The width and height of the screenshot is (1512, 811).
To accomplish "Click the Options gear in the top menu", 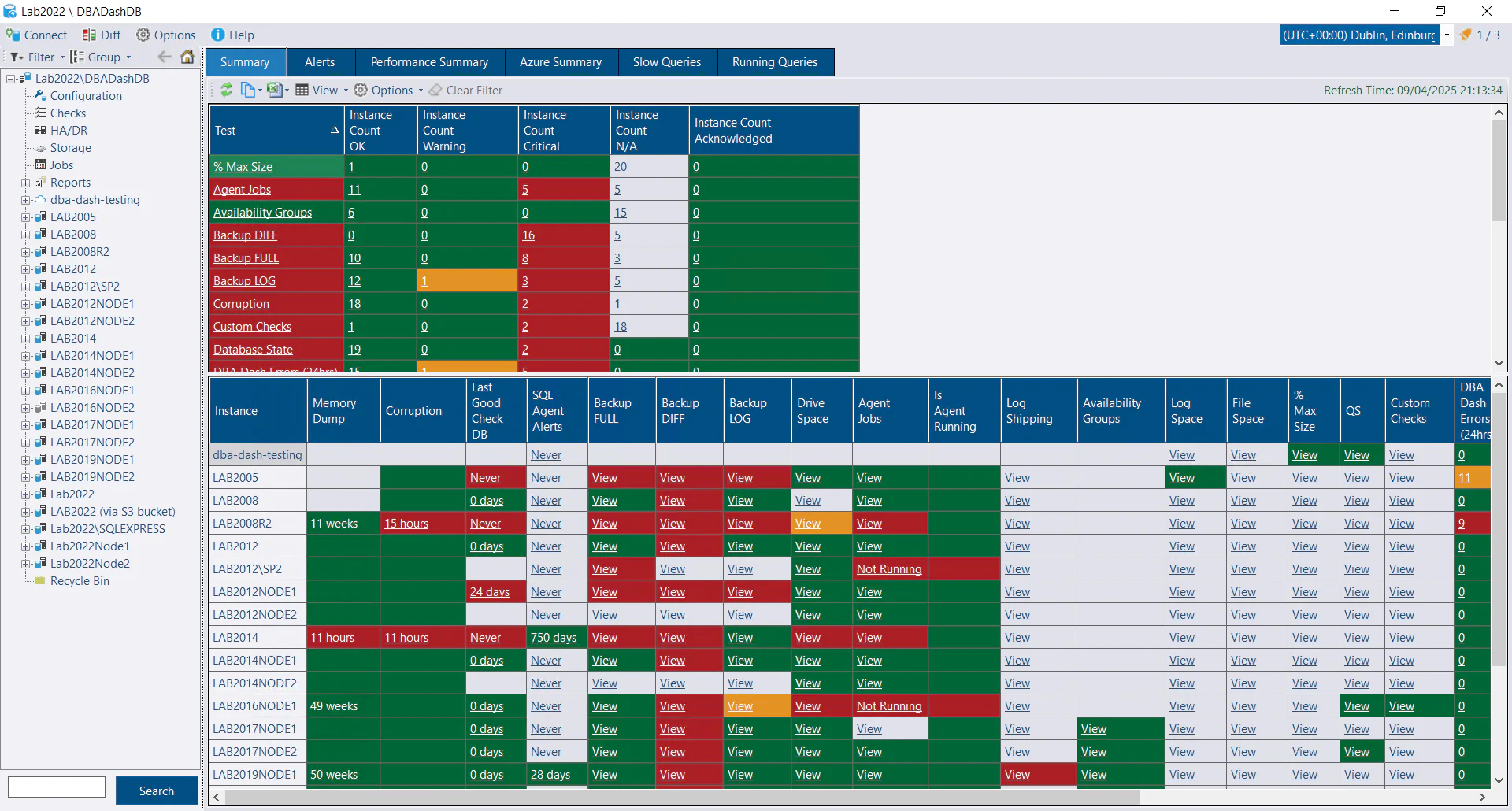I will tap(144, 35).
